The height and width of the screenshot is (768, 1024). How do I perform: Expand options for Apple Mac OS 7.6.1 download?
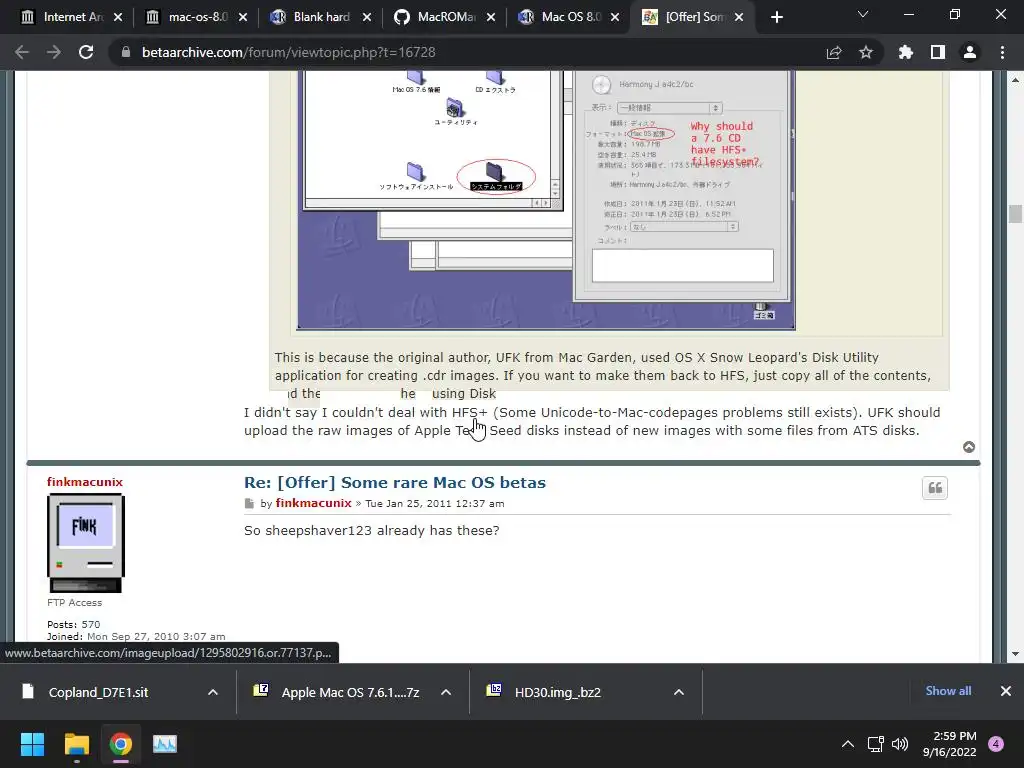pos(445,692)
